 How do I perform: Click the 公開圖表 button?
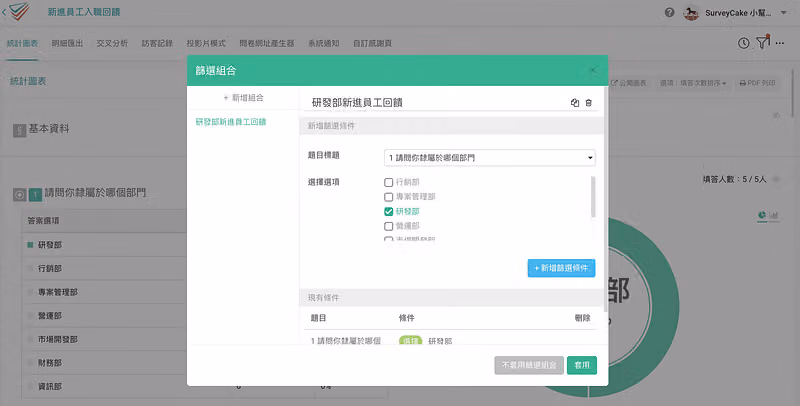pos(629,83)
